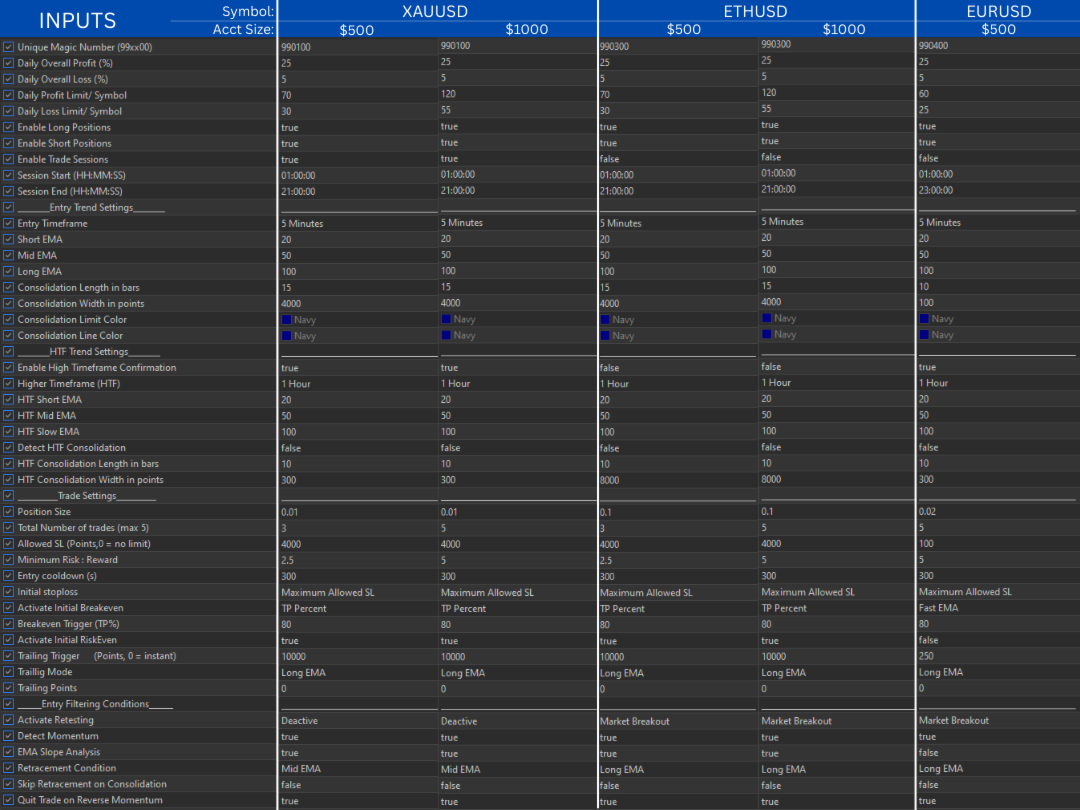The image size is (1080, 810).
Task: Open XAUUSD $500 Activate Retesting Deactive value
Action: coord(300,720)
